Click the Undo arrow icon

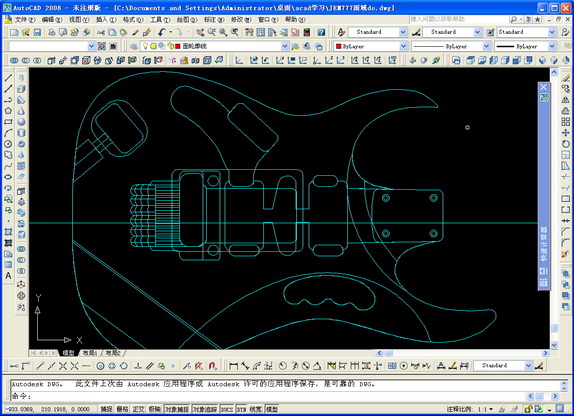pyautogui.click(x=162, y=33)
